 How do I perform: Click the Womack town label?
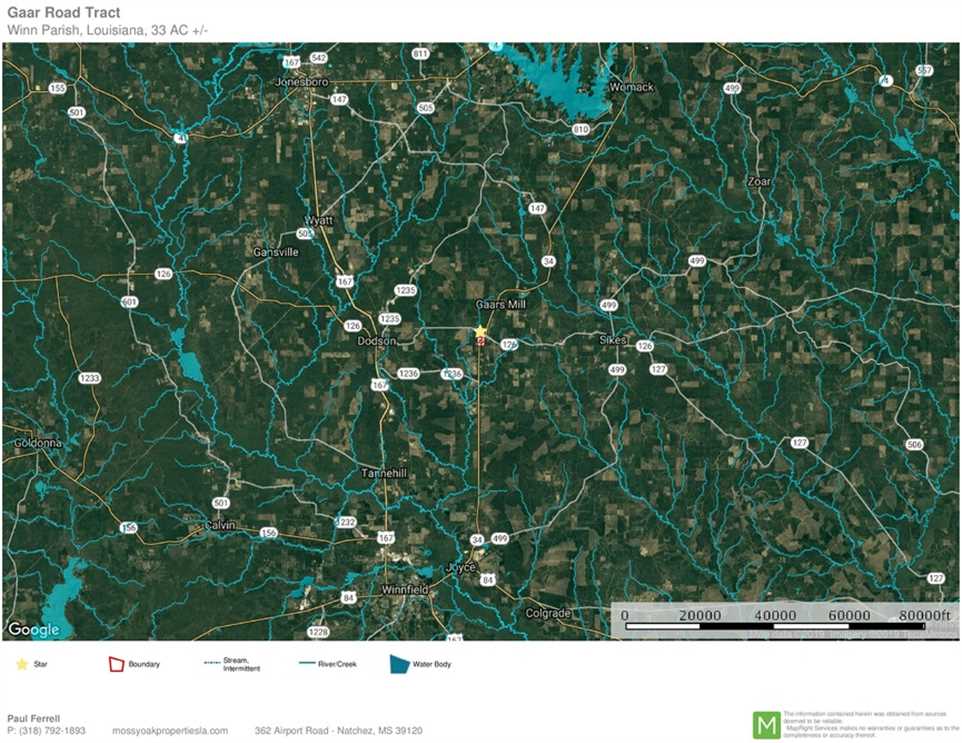[631, 88]
